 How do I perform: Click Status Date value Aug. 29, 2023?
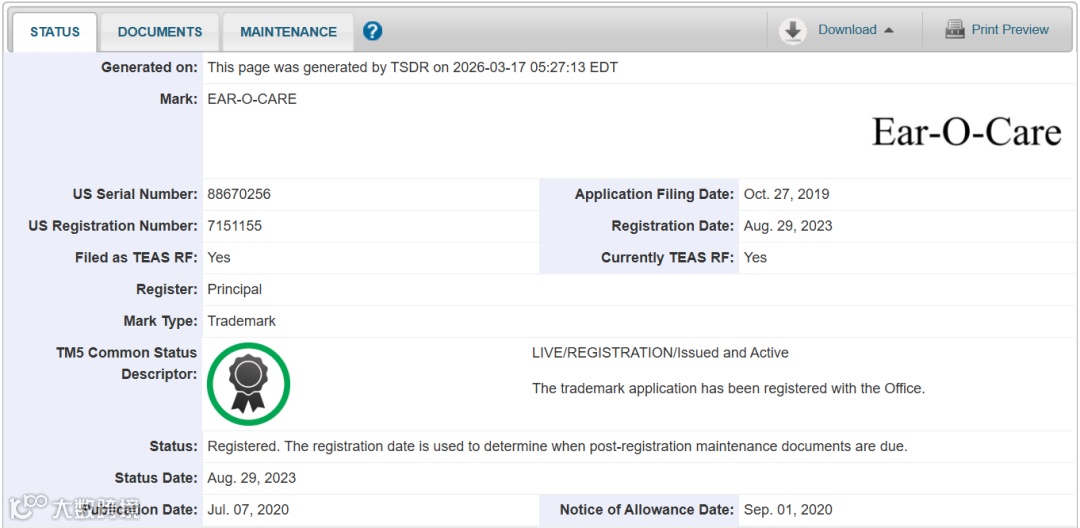click(251, 478)
